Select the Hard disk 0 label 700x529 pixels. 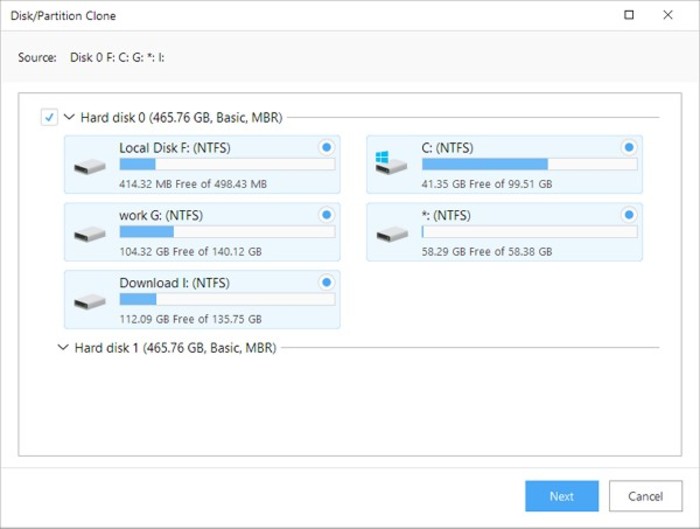181,117
